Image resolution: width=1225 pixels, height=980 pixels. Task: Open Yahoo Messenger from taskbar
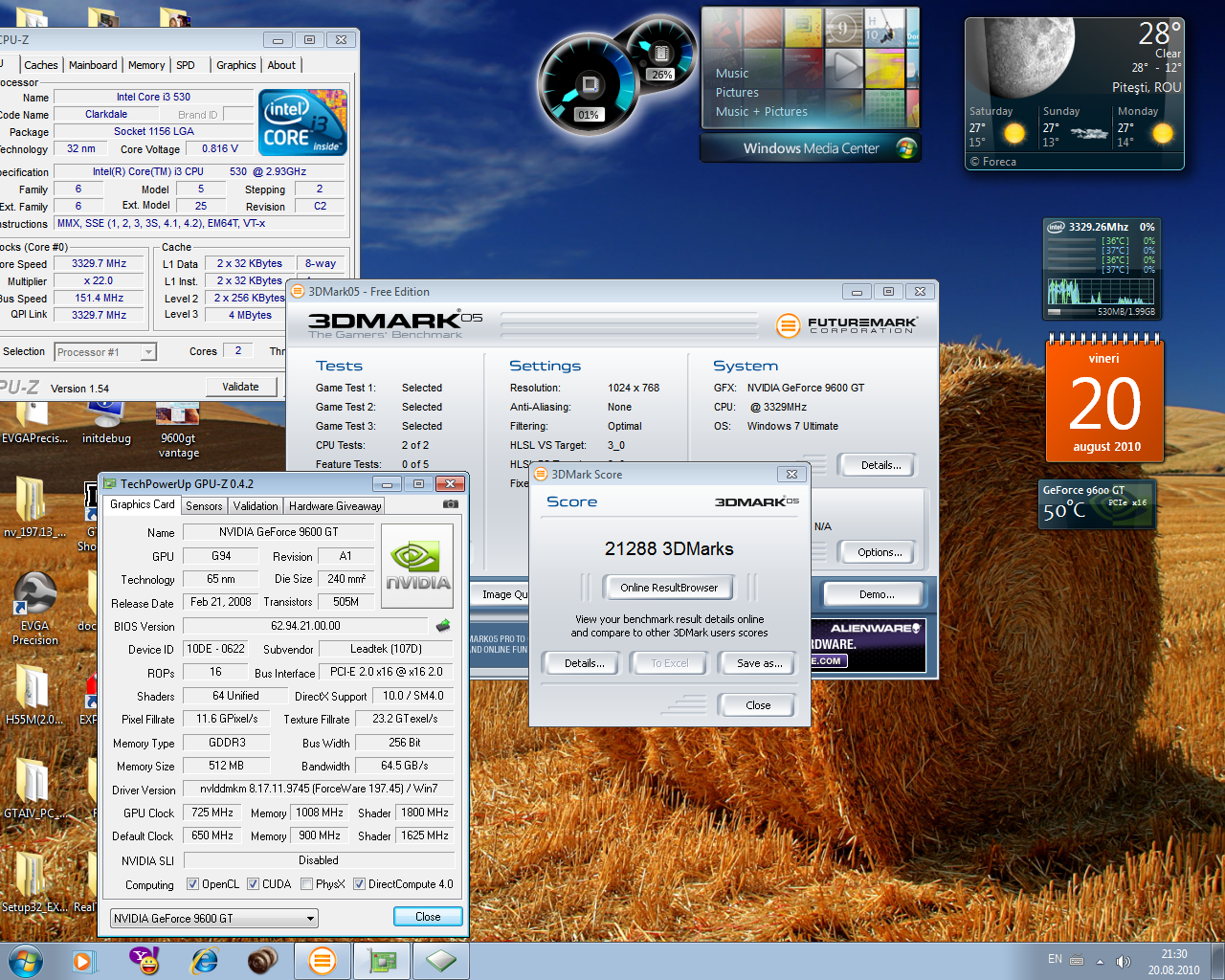click(x=145, y=961)
